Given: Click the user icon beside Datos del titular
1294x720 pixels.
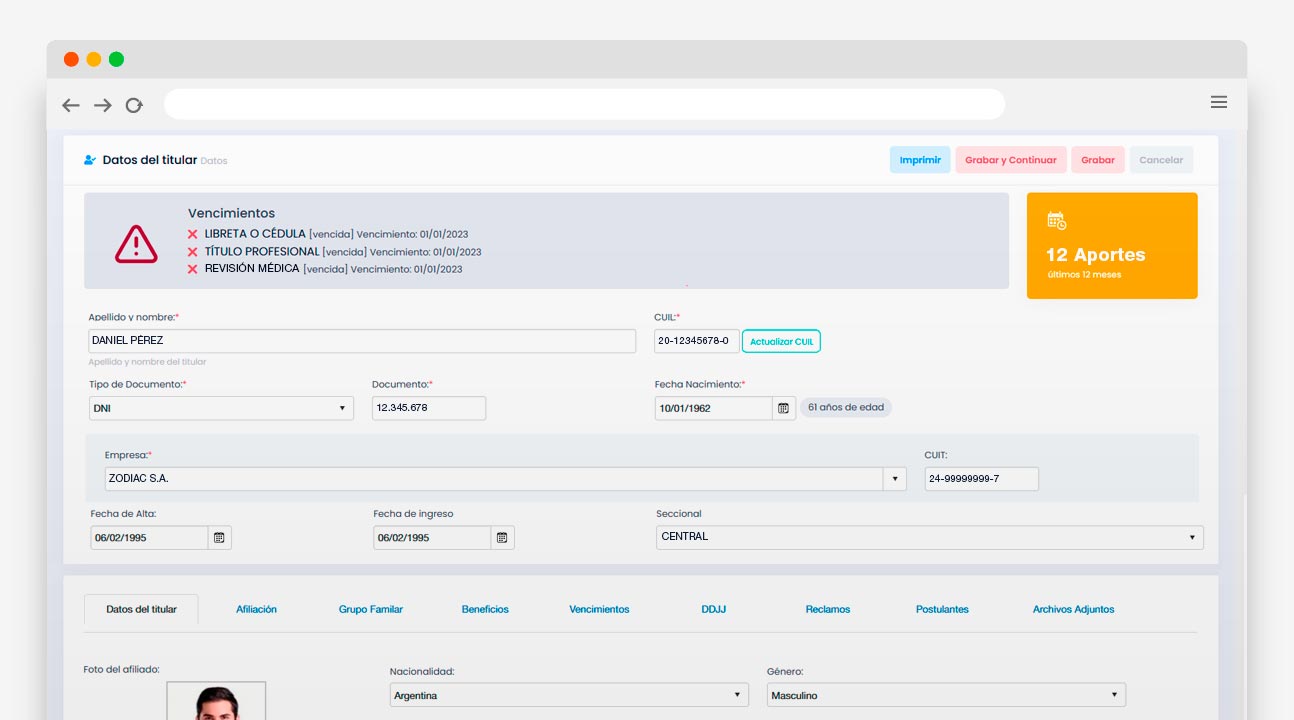Looking at the screenshot, I should coord(90,160).
